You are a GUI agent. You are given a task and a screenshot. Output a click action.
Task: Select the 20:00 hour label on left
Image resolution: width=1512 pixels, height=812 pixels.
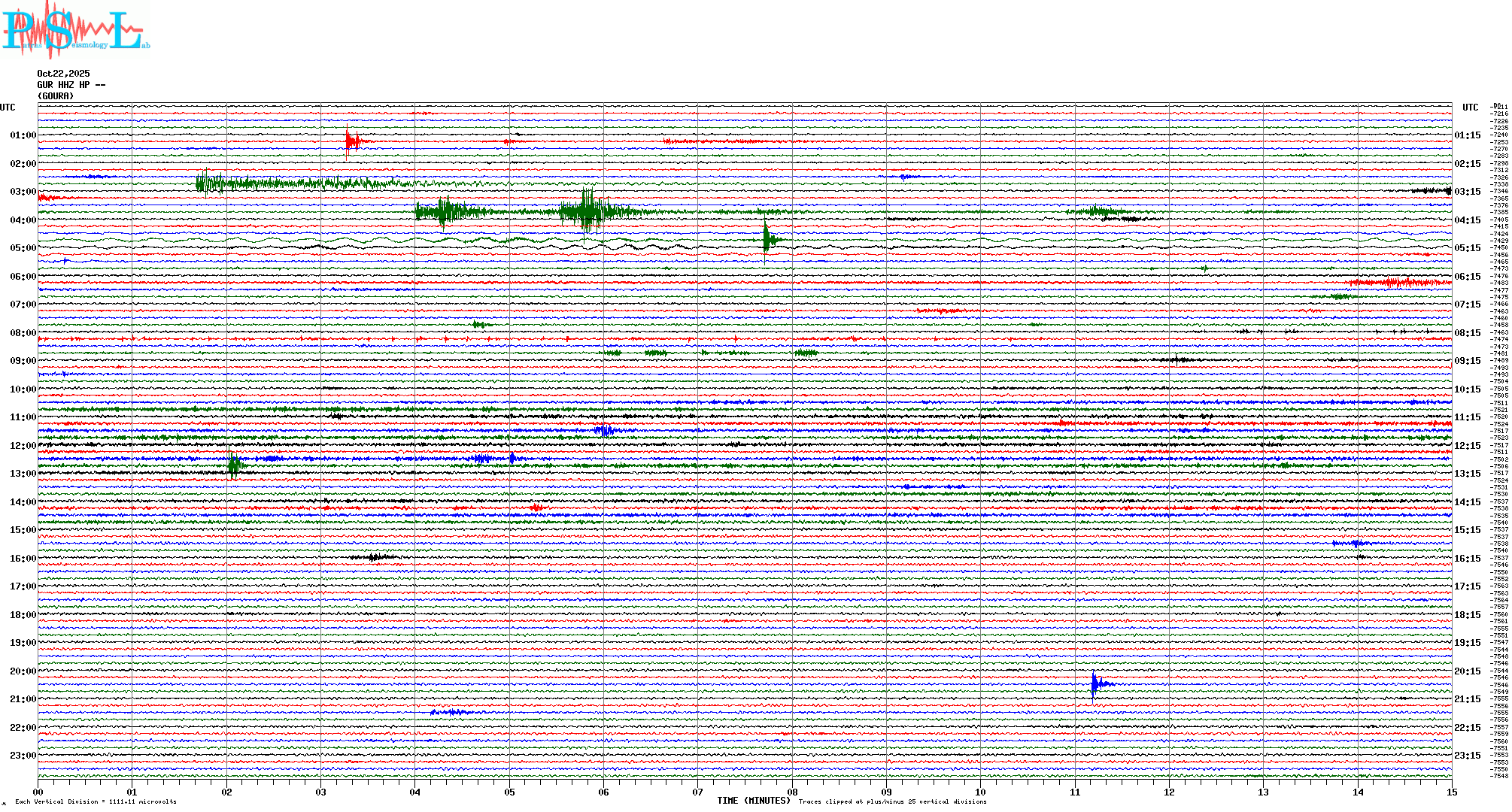click(x=23, y=671)
